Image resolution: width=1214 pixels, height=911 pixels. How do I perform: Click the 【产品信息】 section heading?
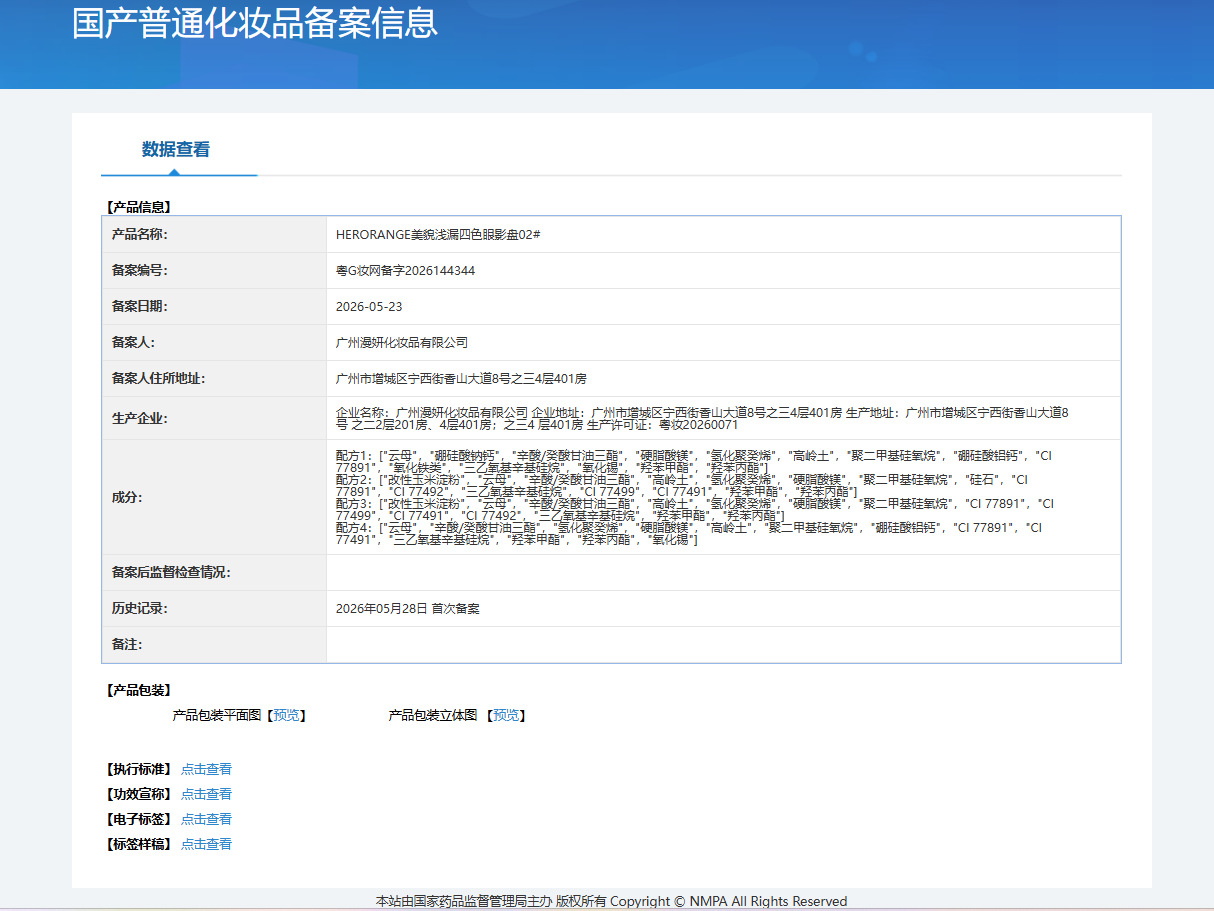pyautogui.click(x=138, y=207)
